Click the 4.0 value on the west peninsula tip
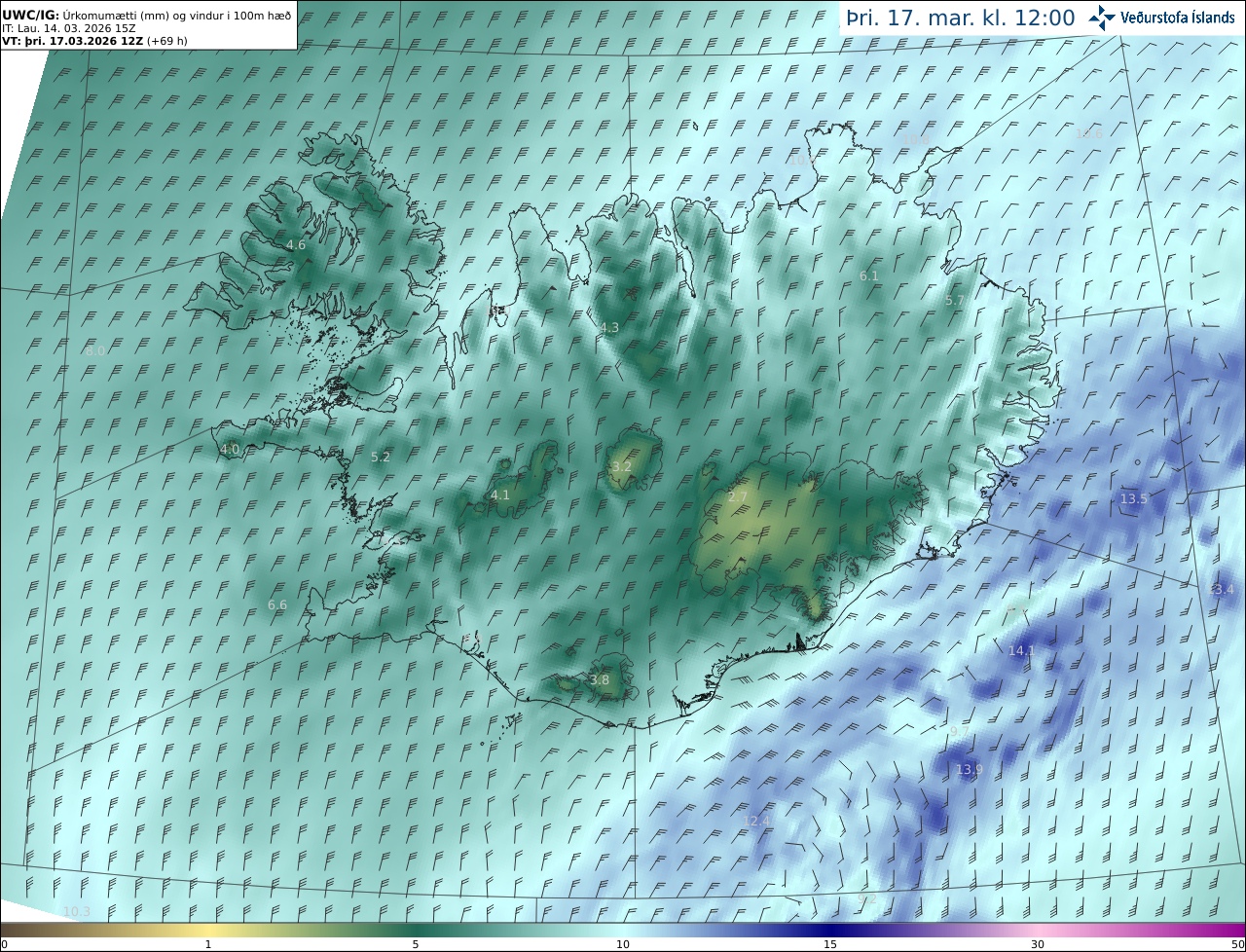Image resolution: width=1246 pixels, height=952 pixels. click(230, 449)
